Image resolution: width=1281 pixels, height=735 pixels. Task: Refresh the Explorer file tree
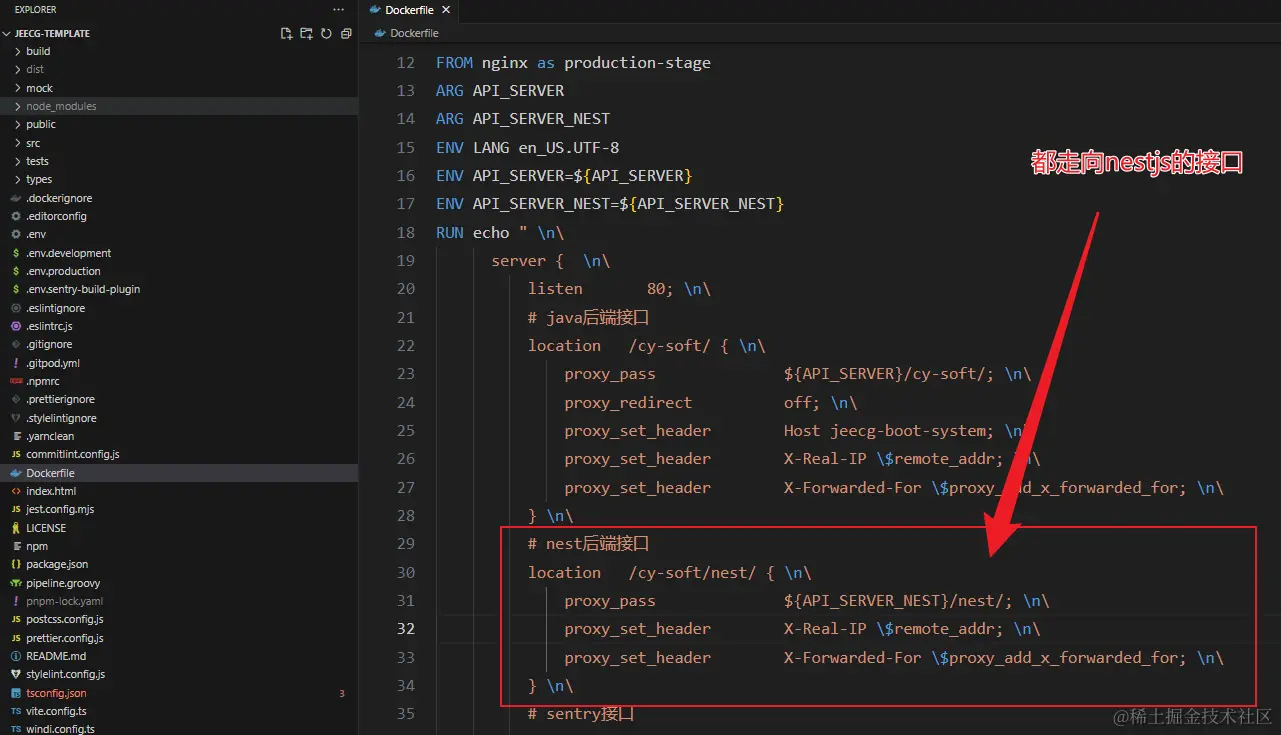[326, 33]
